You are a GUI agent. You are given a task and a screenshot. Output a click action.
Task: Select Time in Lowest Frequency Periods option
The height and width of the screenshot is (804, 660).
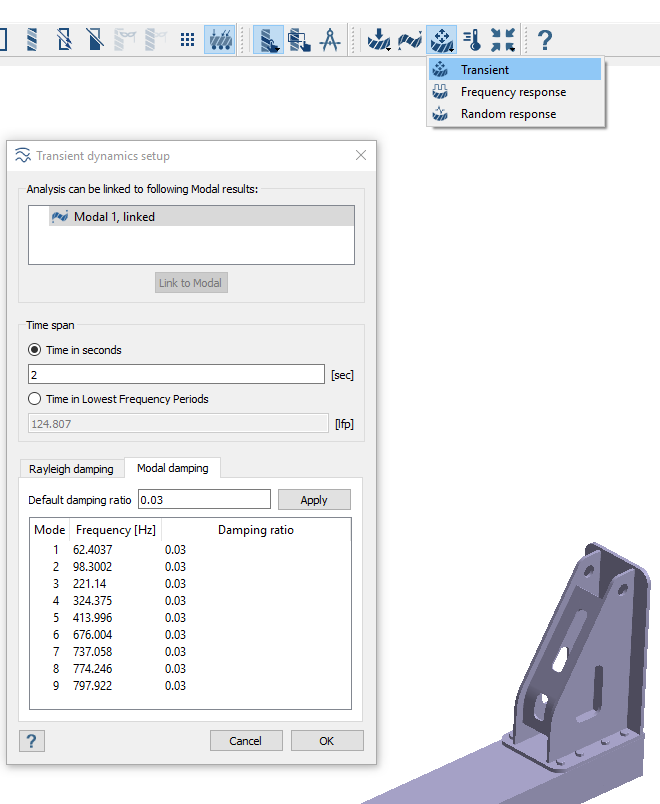(x=37, y=399)
